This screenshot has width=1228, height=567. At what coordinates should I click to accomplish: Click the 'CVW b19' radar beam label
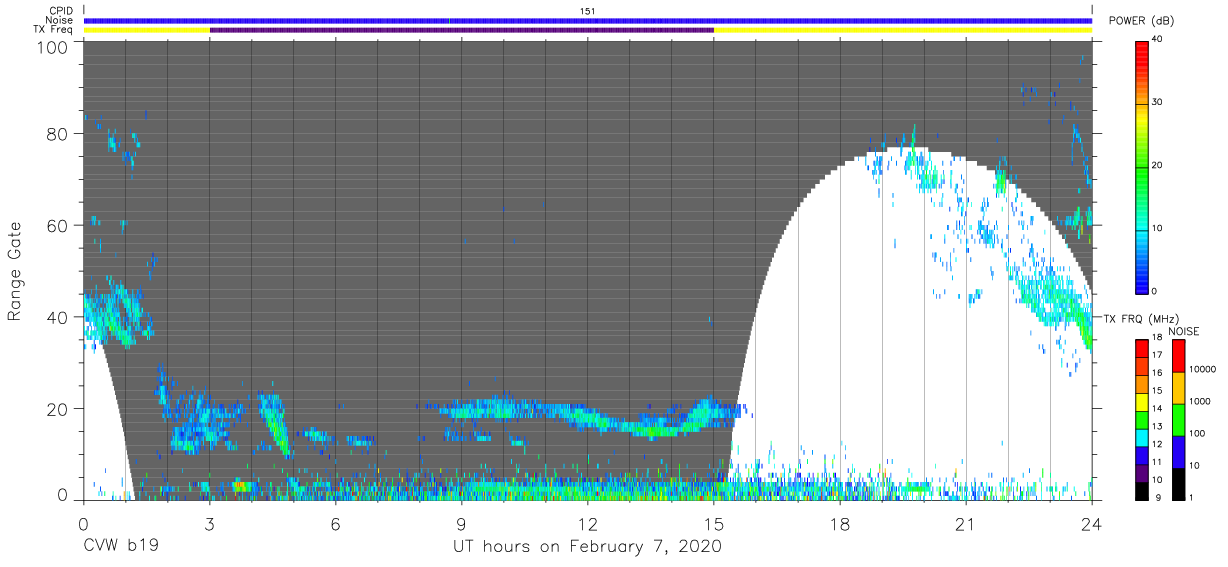point(121,547)
